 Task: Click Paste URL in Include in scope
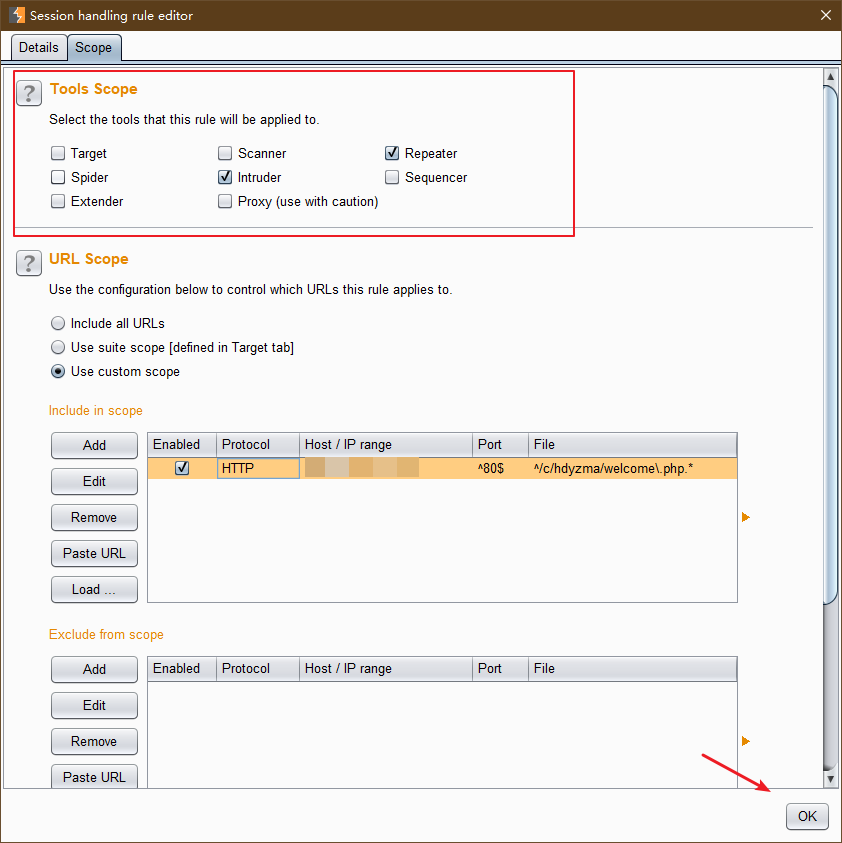[94, 553]
